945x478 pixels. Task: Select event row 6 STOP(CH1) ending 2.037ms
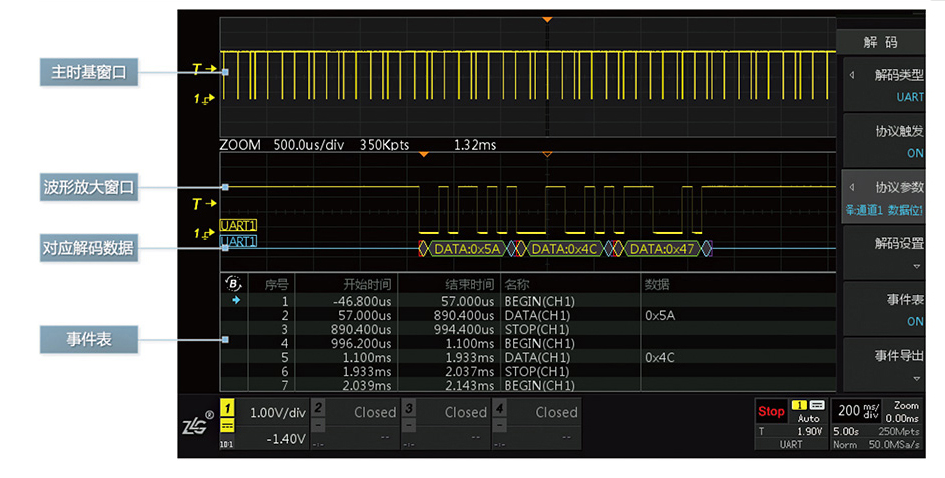tap(528, 371)
